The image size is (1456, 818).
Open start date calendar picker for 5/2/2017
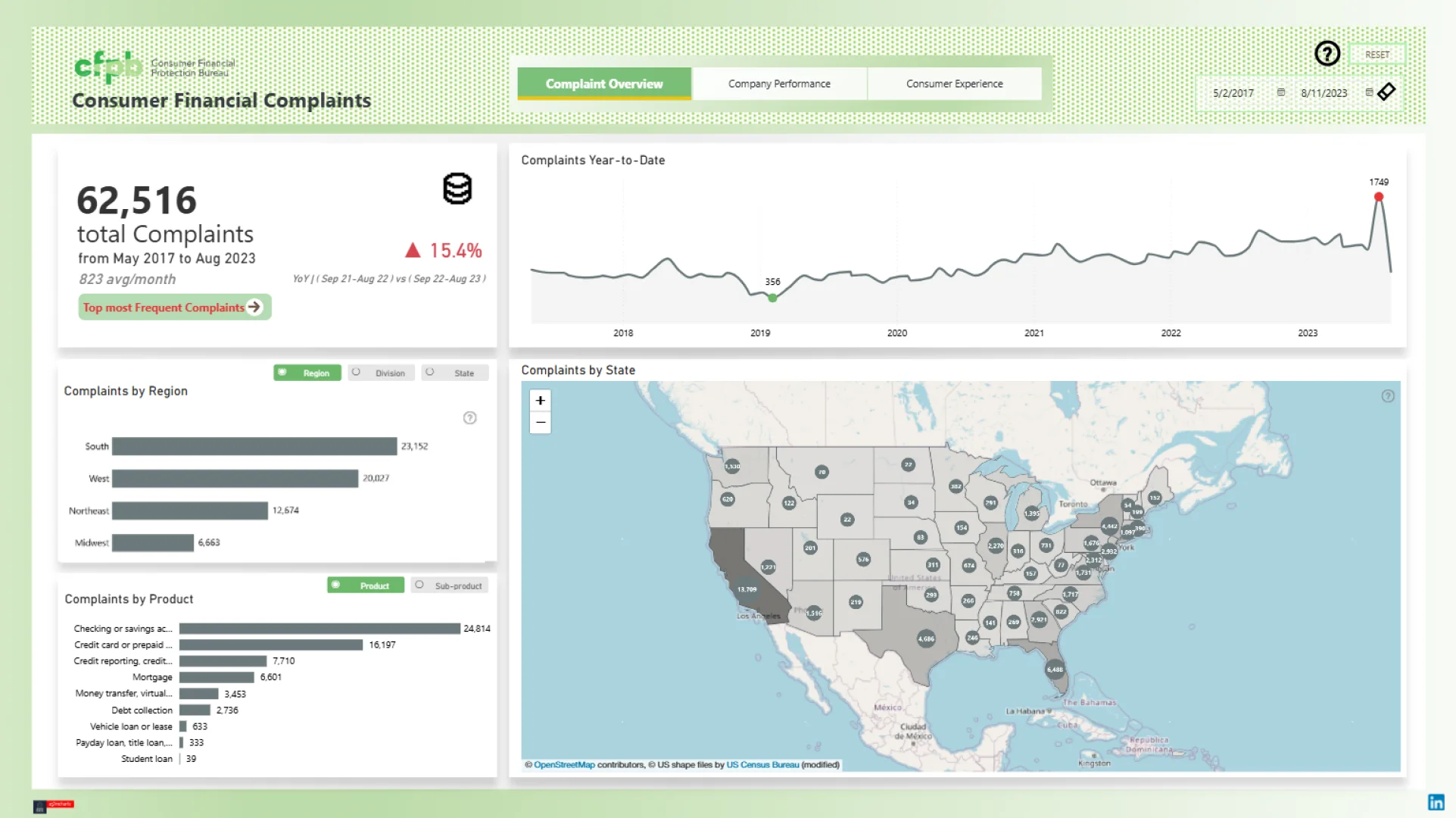[x=1281, y=92]
